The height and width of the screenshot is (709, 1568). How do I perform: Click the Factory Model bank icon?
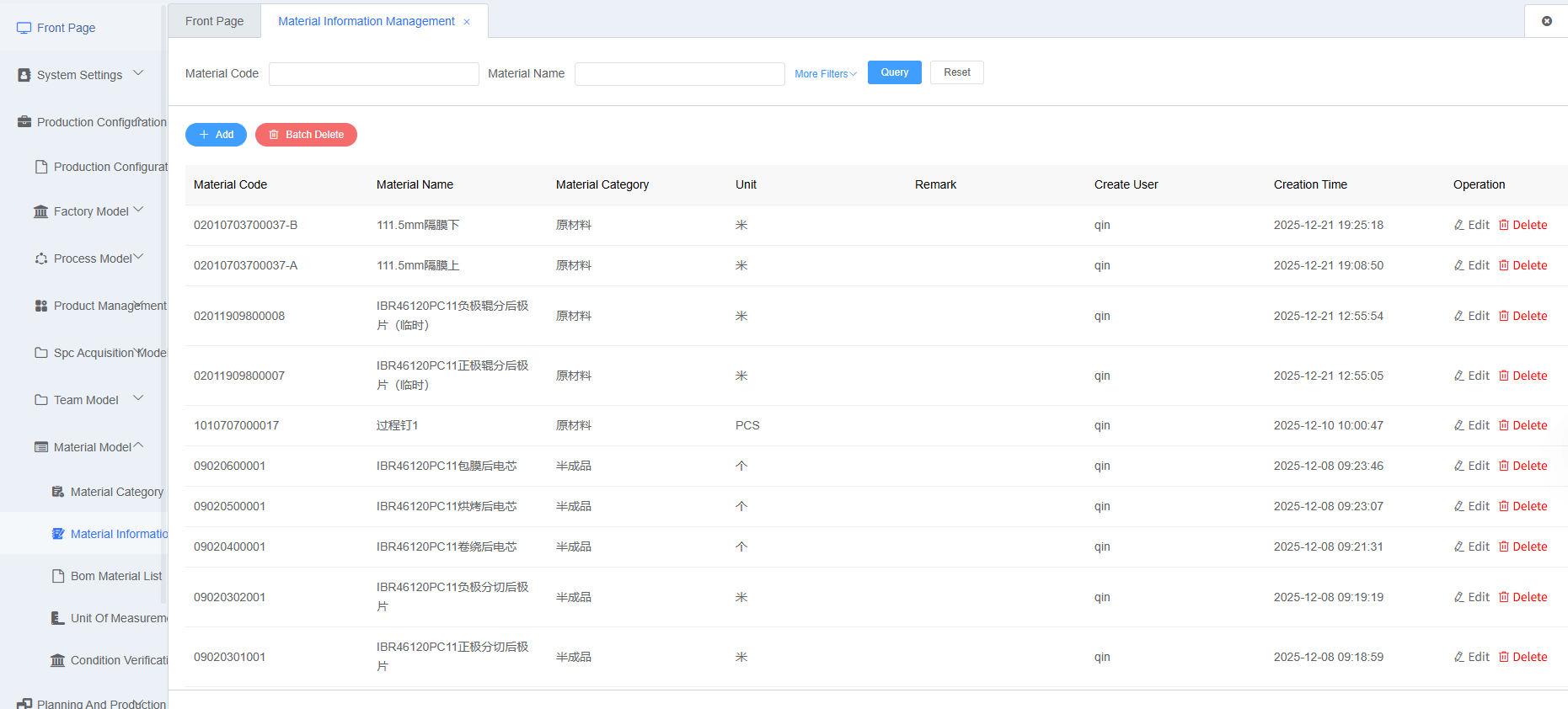40,211
